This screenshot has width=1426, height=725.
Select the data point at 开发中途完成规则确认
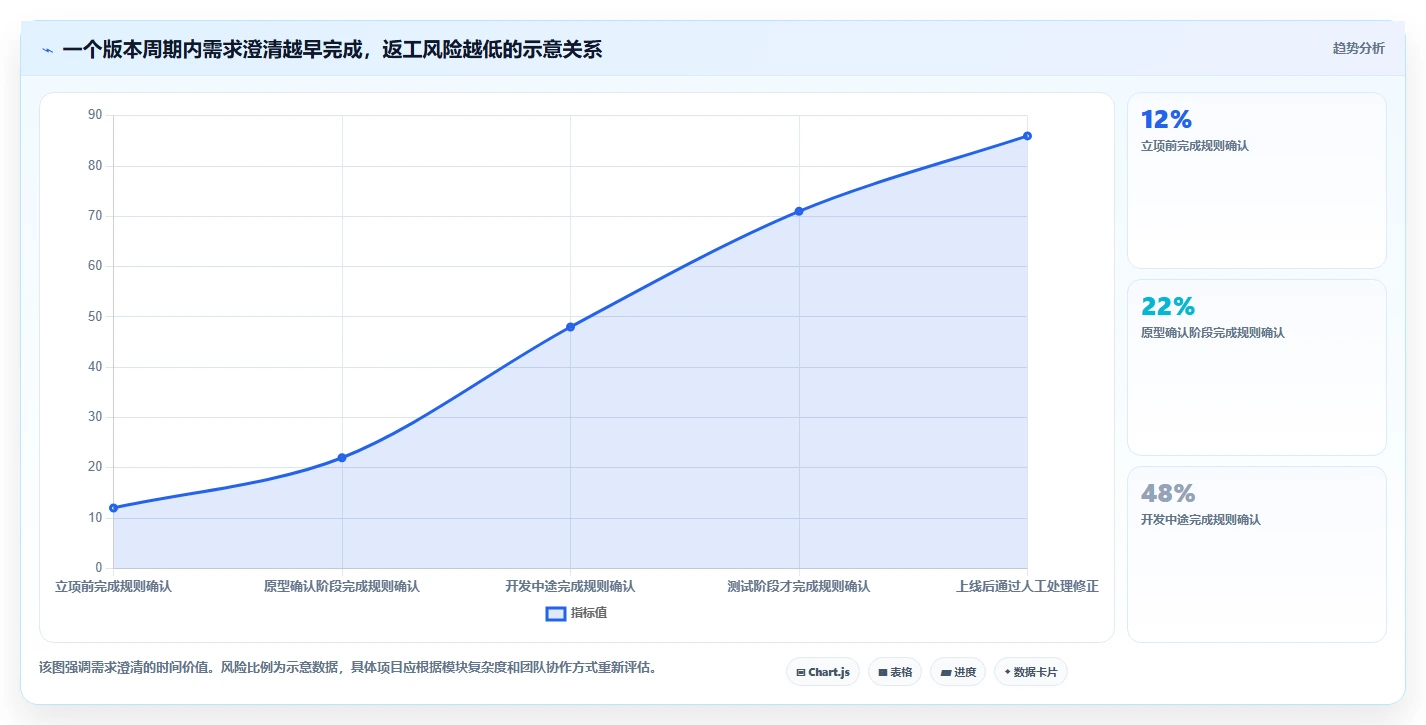(x=570, y=327)
